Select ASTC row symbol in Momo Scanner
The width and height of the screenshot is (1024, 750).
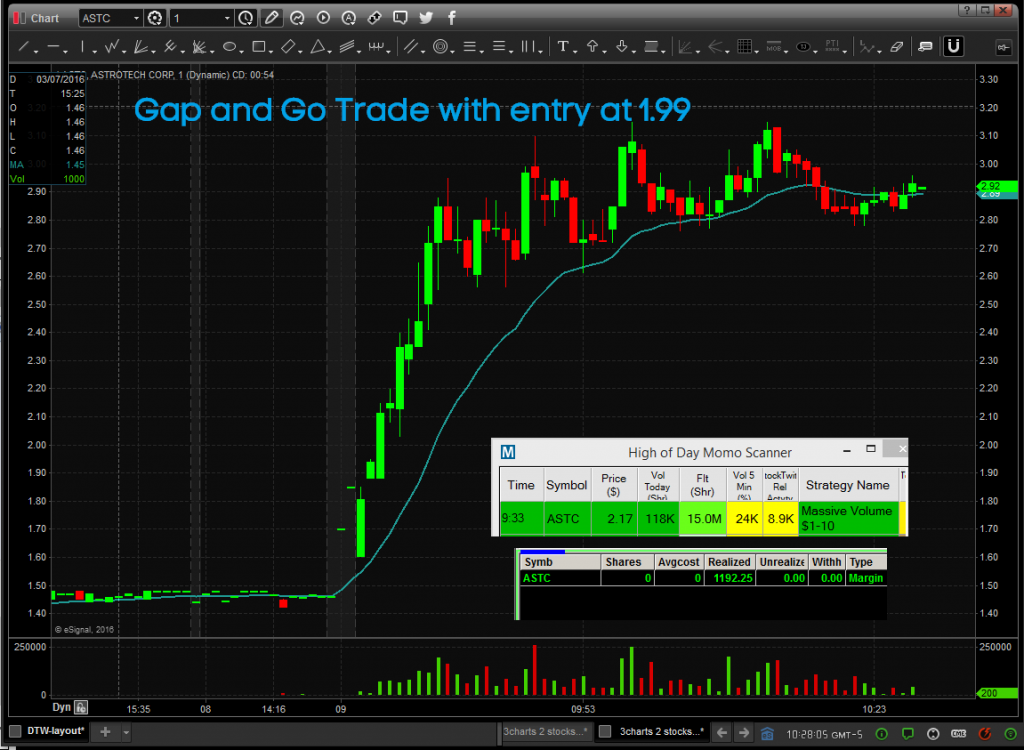pyautogui.click(x=563, y=519)
